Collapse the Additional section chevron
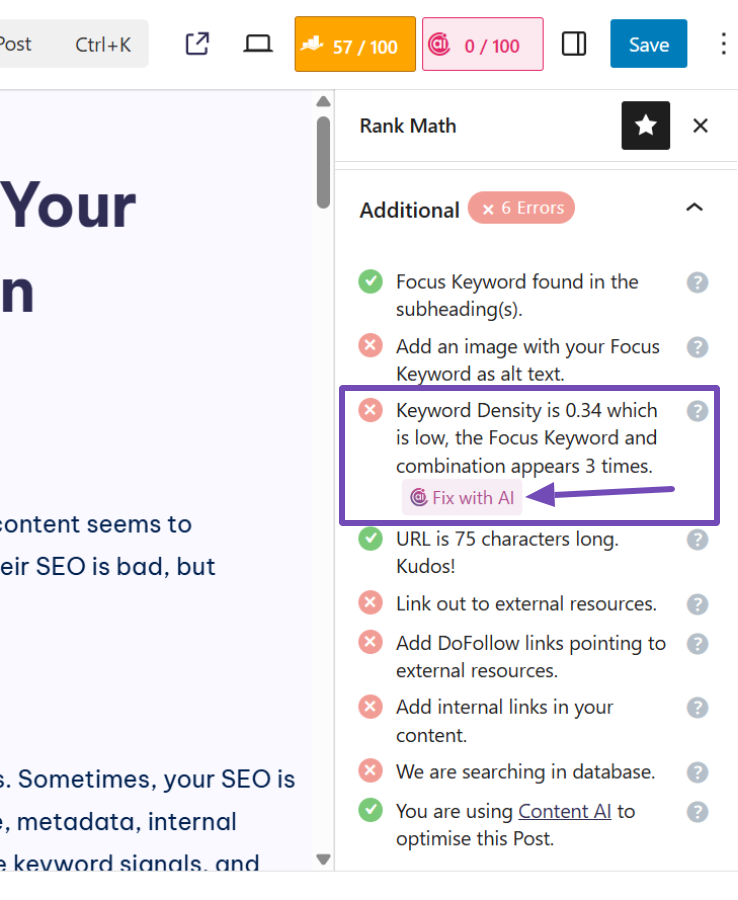Viewport: 738px width, 900px height. 694,208
